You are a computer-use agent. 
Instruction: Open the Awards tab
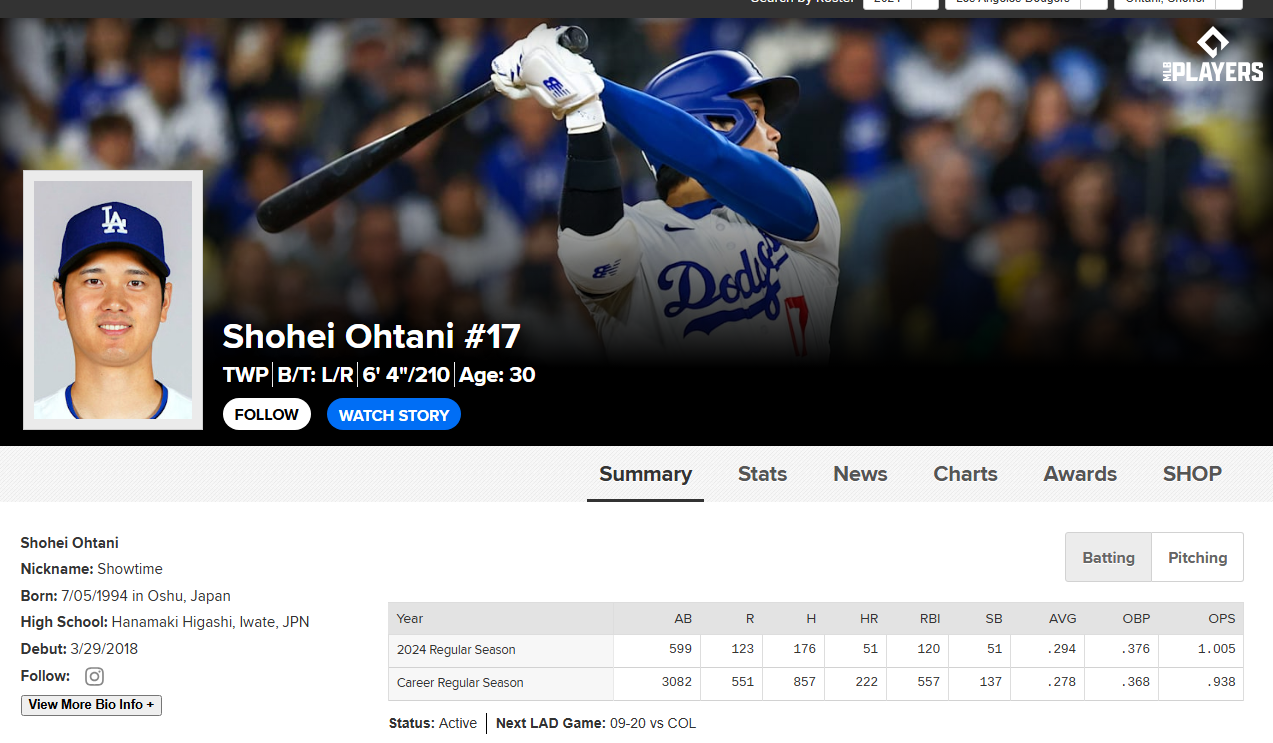pyautogui.click(x=1080, y=474)
